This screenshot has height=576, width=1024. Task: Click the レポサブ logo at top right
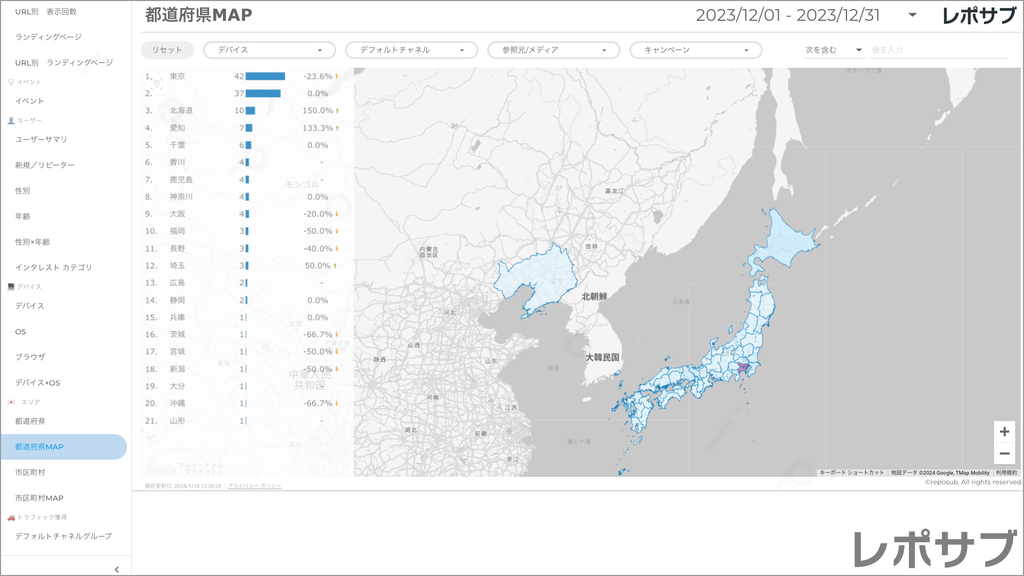pos(979,16)
